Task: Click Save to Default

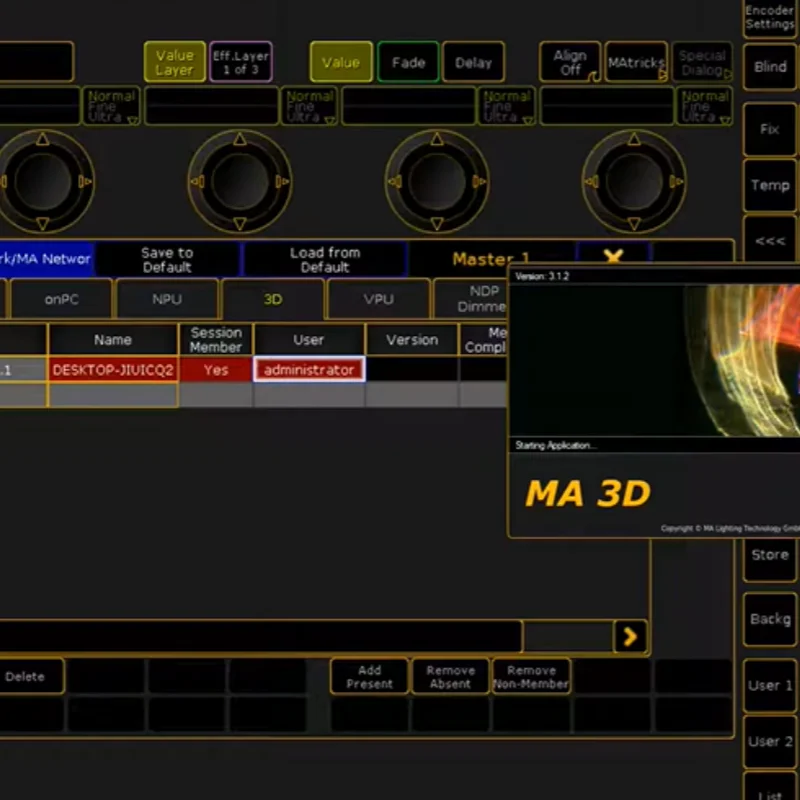Action: coord(167,260)
